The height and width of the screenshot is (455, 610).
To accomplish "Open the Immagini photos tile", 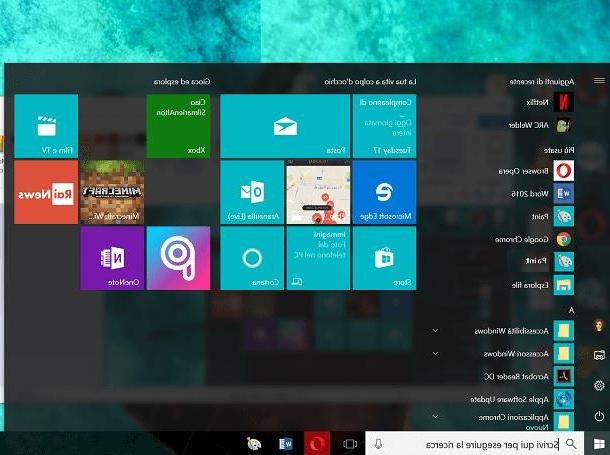I will [x=318, y=258].
